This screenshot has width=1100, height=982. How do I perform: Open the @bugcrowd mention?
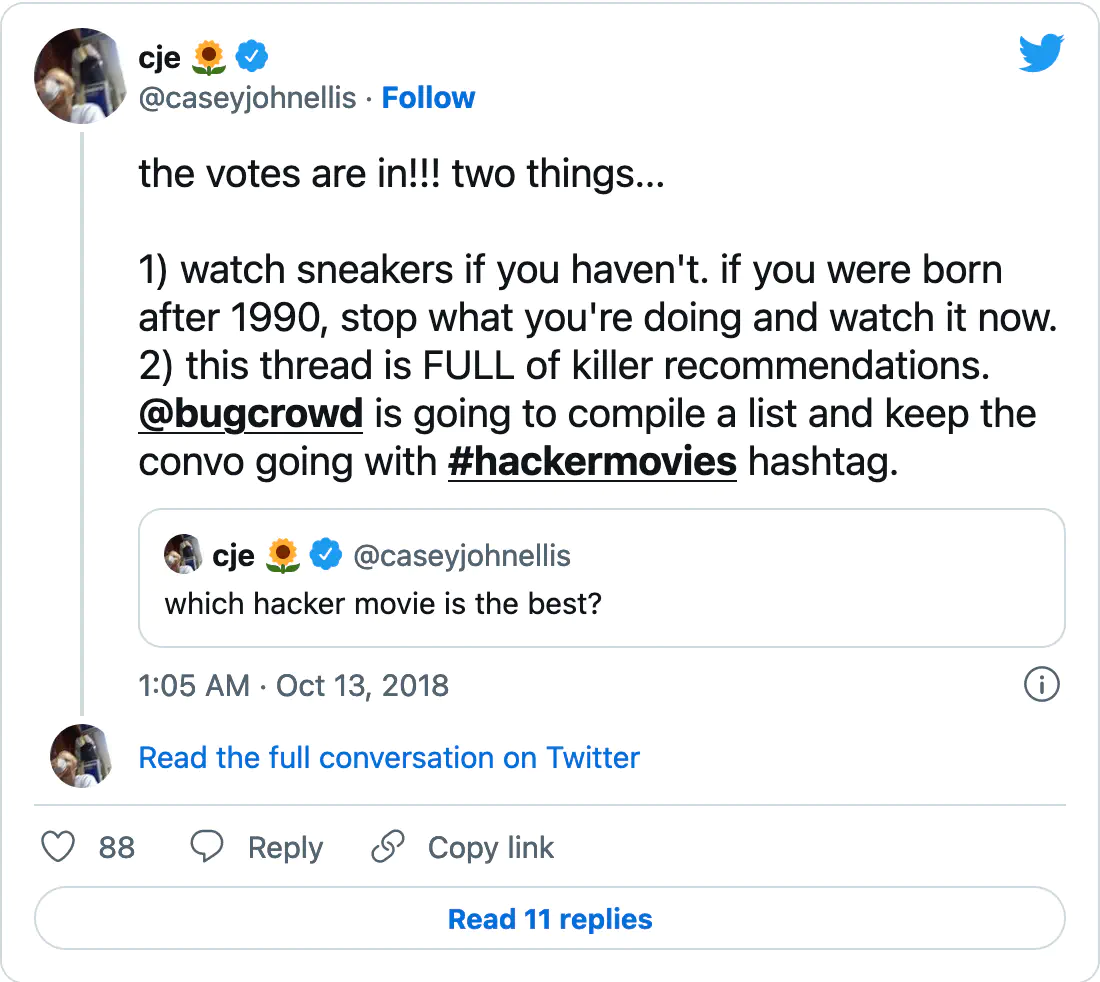point(250,413)
